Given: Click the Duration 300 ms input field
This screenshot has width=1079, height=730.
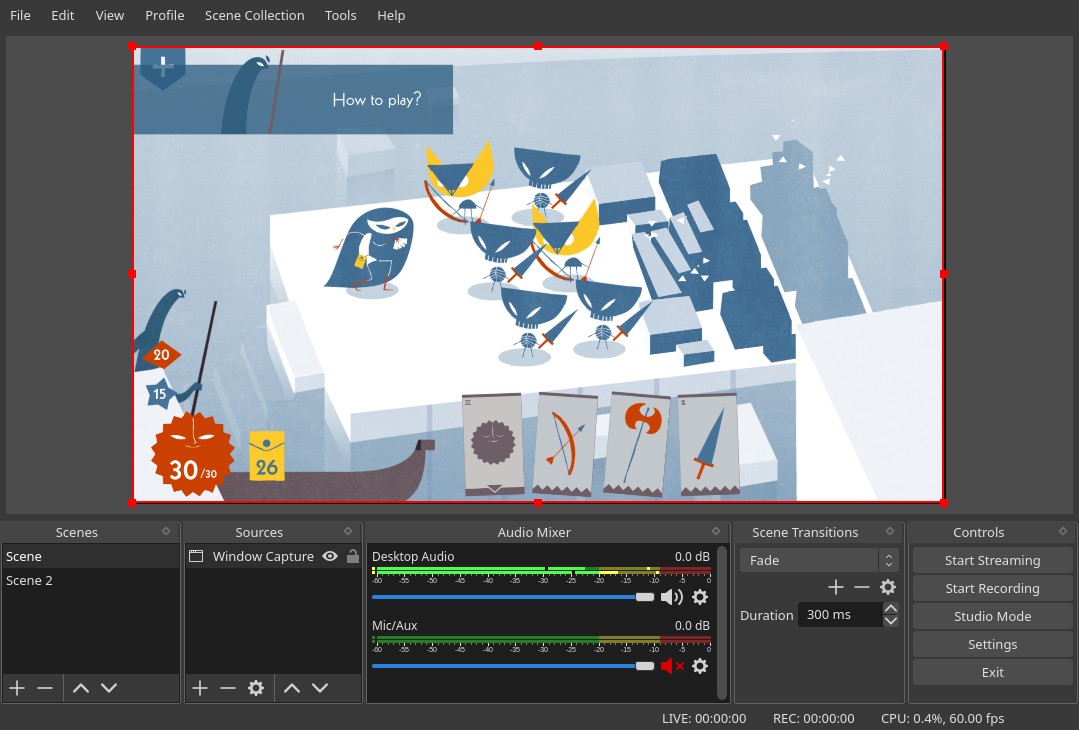Looking at the screenshot, I should (840, 614).
